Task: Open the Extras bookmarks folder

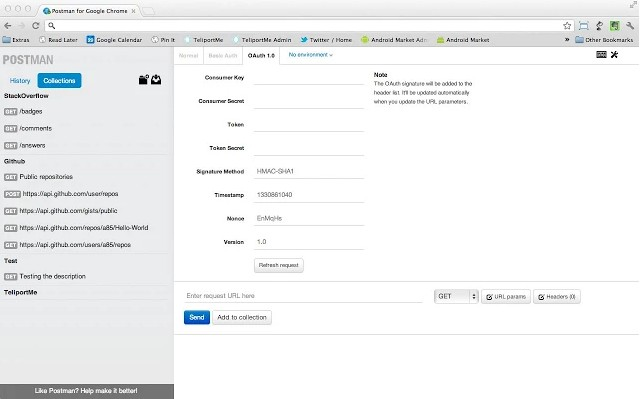Action: pos(16,40)
